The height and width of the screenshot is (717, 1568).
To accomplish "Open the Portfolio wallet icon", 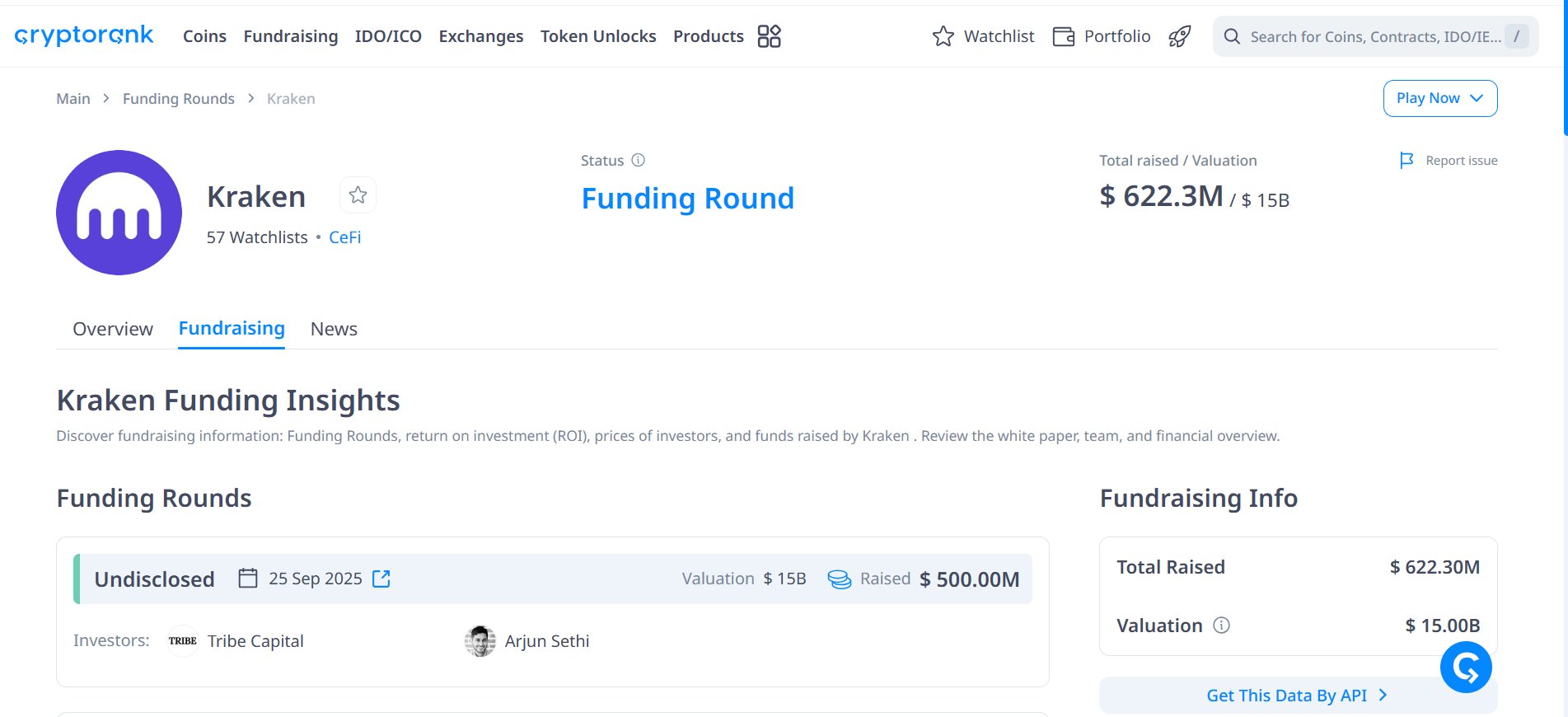I will point(1063,36).
